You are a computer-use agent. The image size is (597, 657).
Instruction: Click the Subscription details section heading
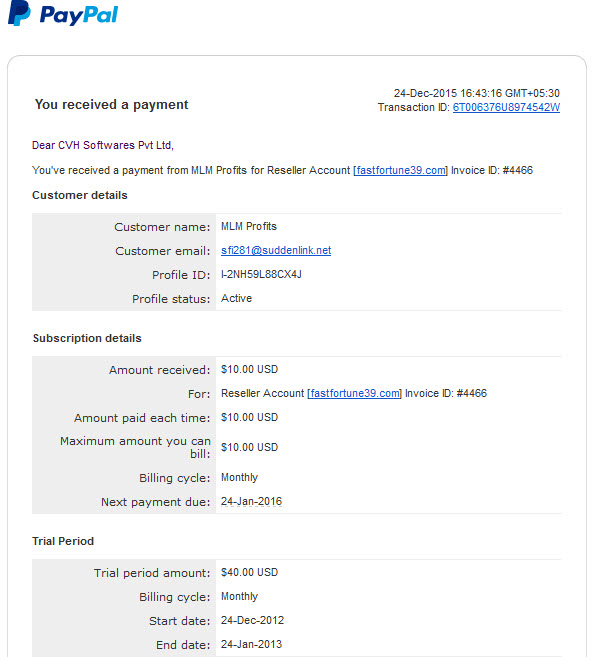click(87, 338)
